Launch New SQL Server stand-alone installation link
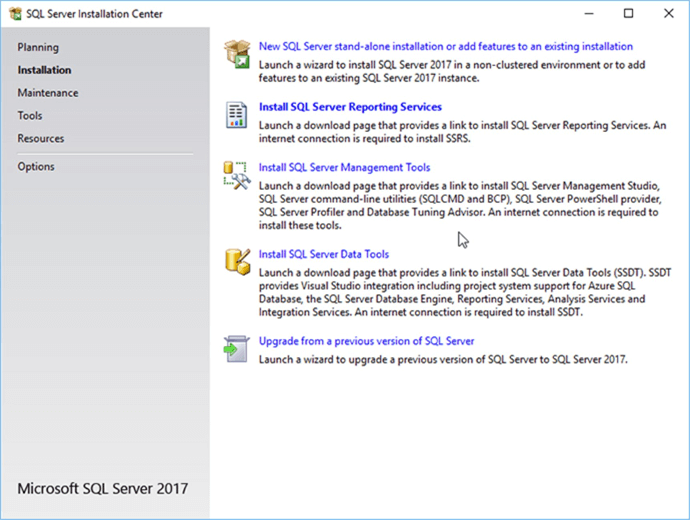This screenshot has height=520, width=690. click(445, 46)
